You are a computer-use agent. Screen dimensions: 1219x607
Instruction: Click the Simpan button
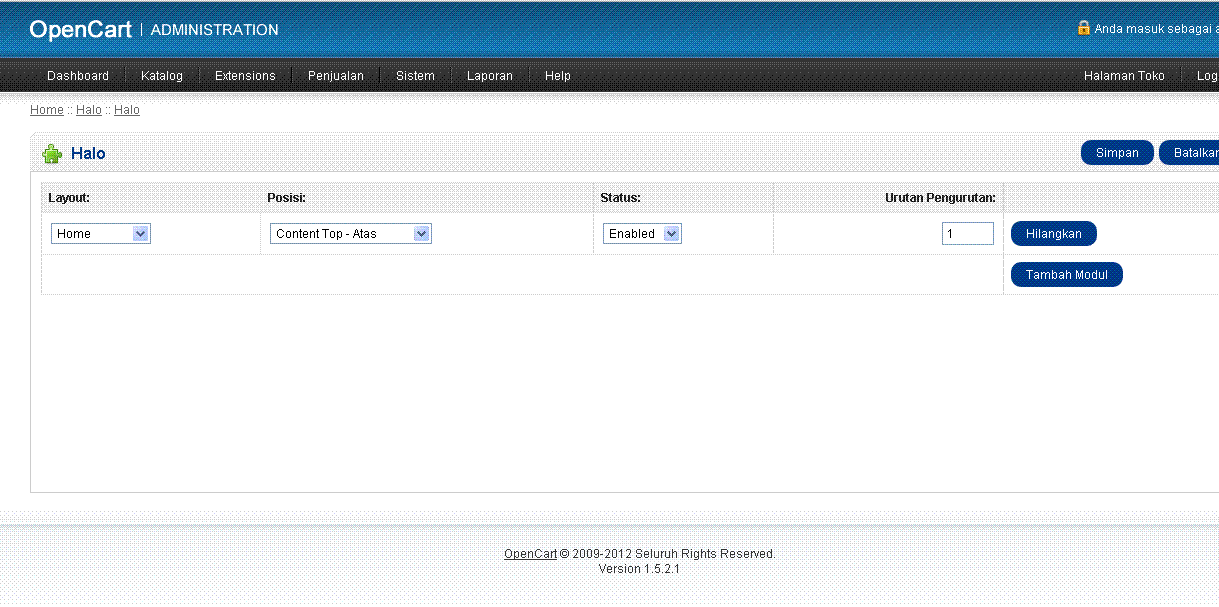coord(1117,153)
